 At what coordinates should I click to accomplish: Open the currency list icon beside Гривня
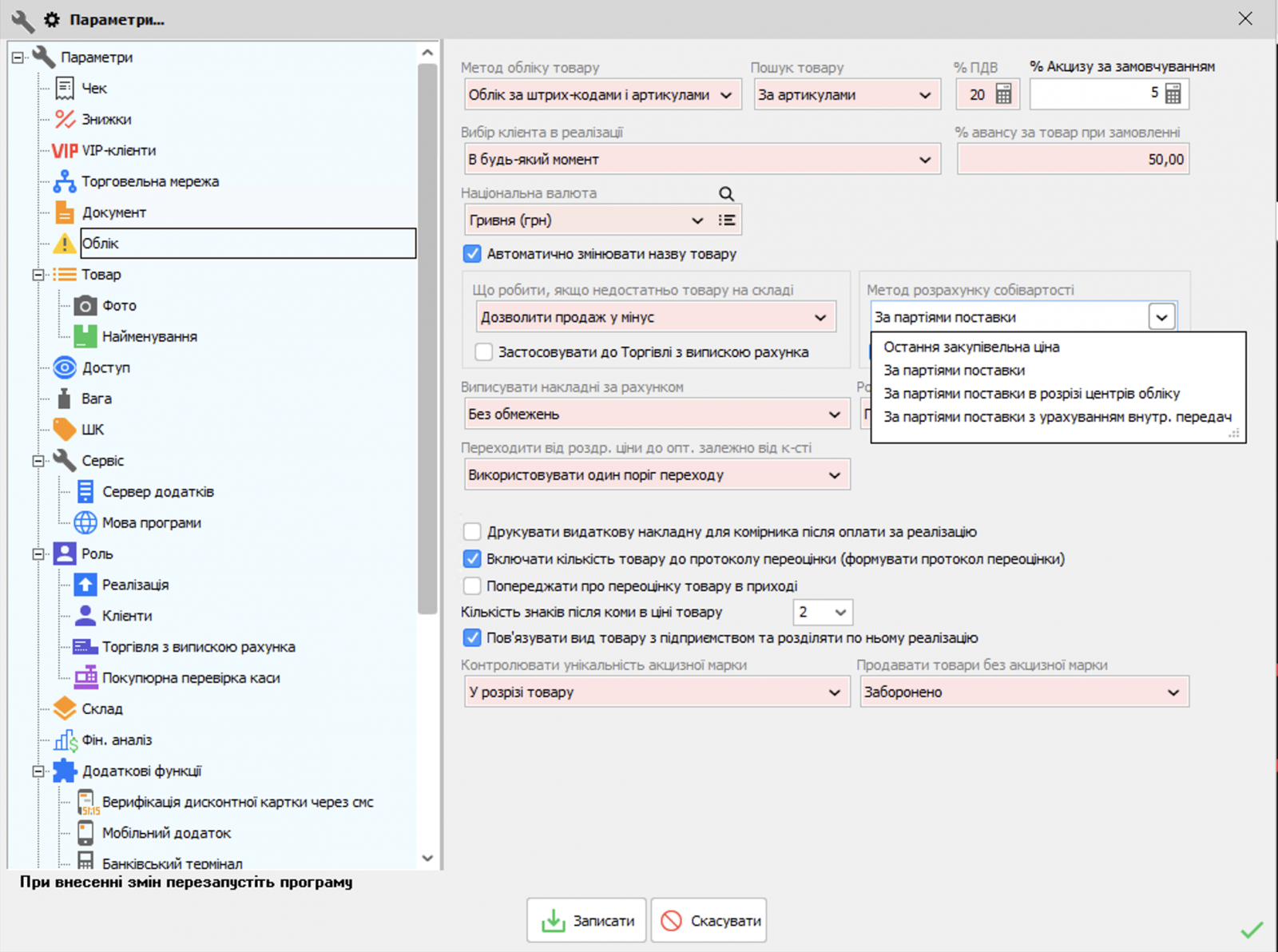pyautogui.click(x=726, y=220)
